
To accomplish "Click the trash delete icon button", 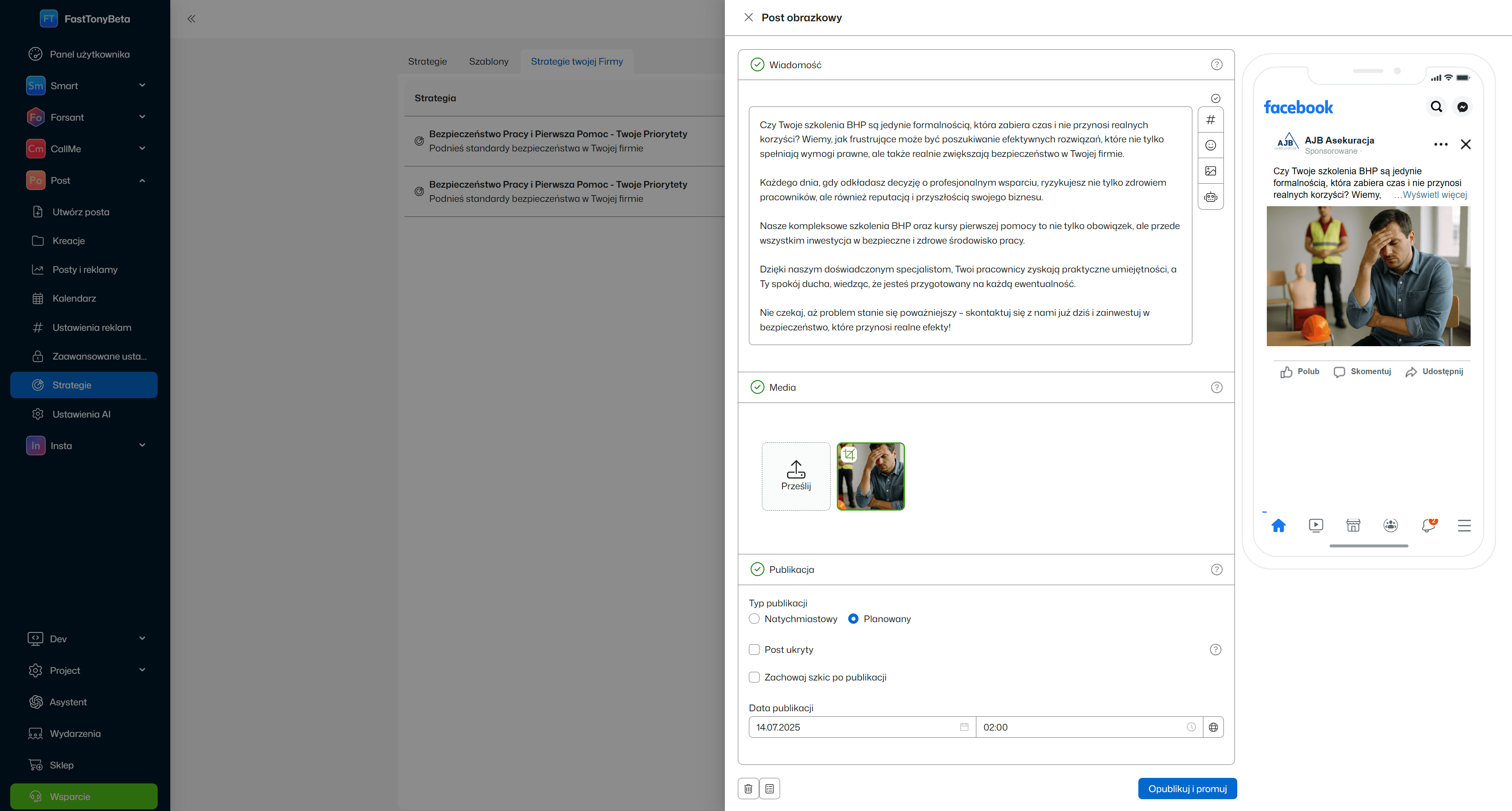I will click(x=748, y=789).
